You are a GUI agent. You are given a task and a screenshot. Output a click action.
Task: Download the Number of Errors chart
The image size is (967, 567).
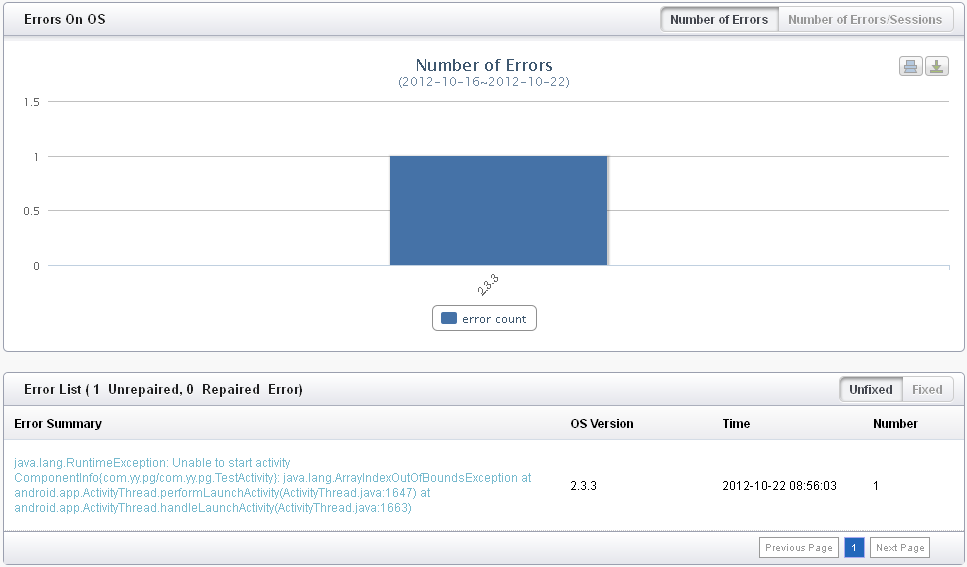click(x=937, y=66)
